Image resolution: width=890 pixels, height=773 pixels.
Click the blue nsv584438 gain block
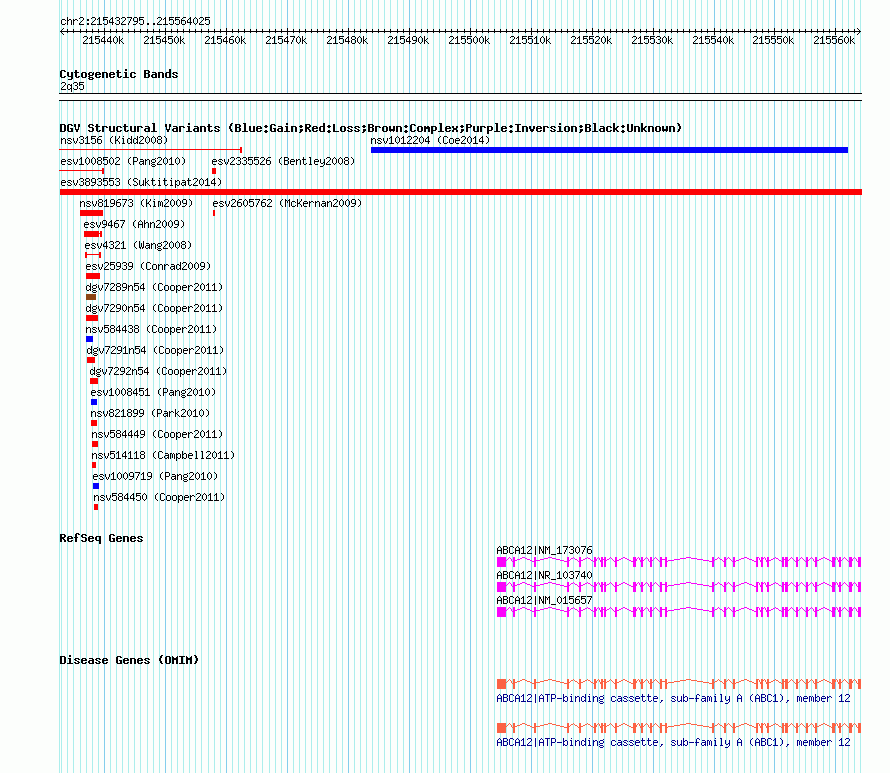[90, 339]
